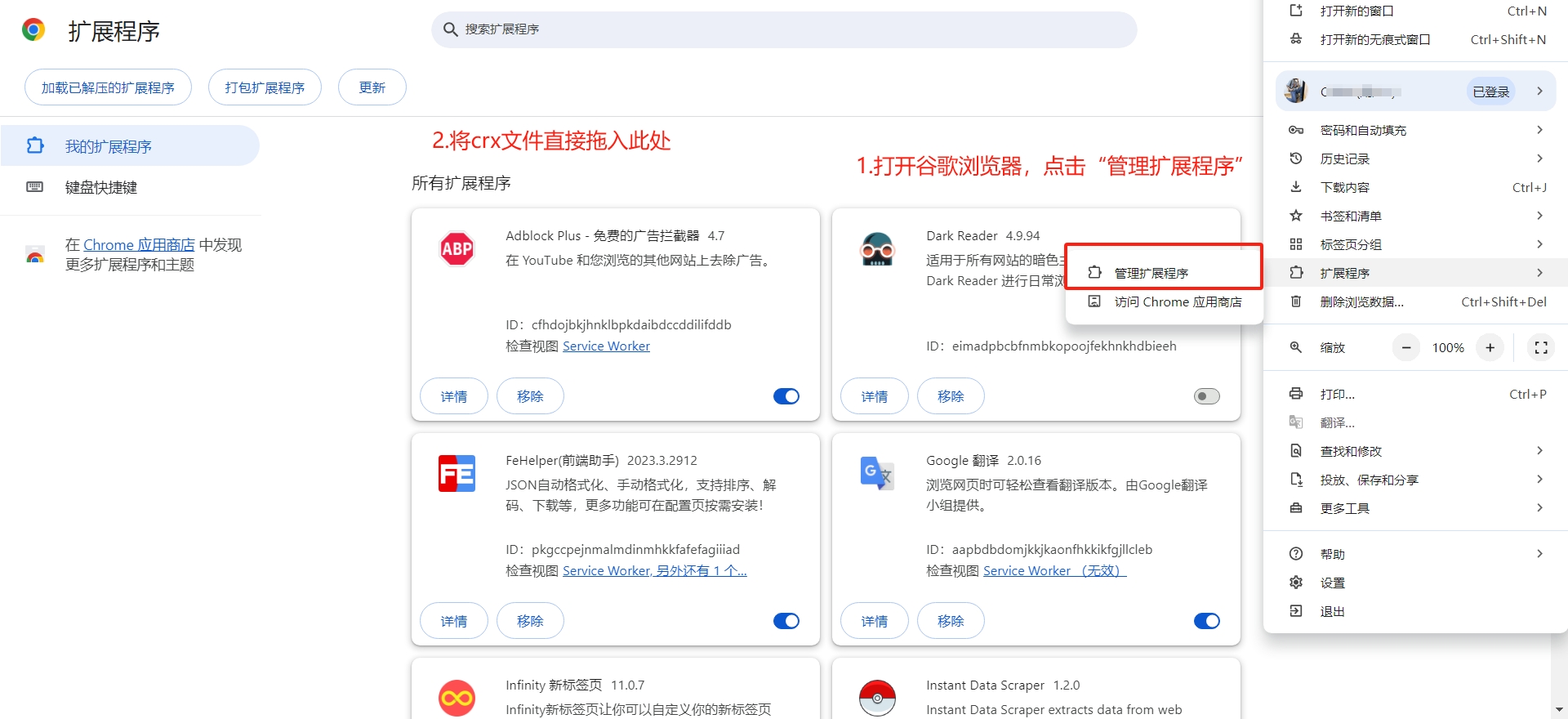Decrease zoom with the minus button
1568x719 pixels.
pyautogui.click(x=1406, y=347)
